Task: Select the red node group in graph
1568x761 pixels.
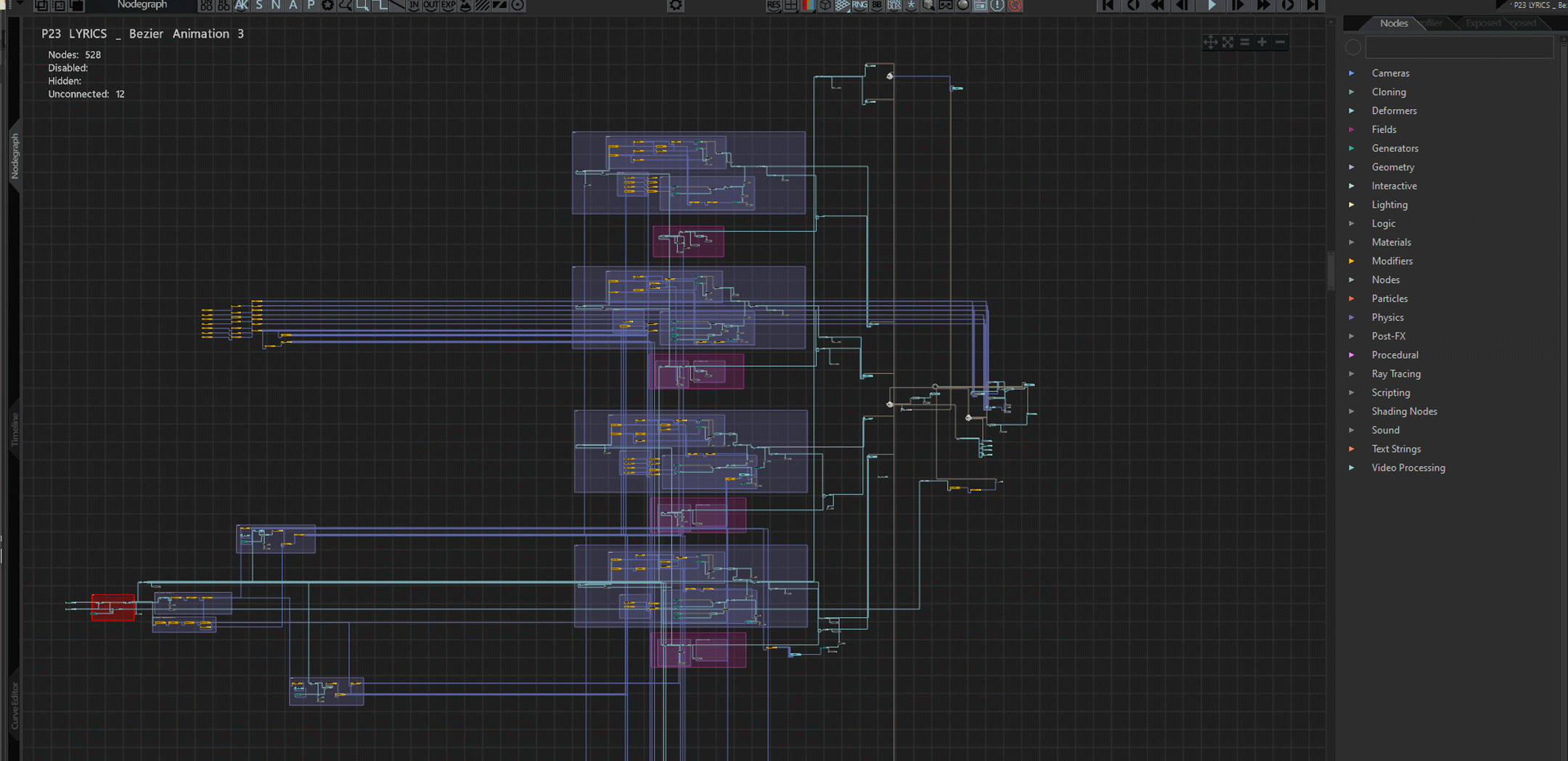Action: pyautogui.click(x=113, y=608)
